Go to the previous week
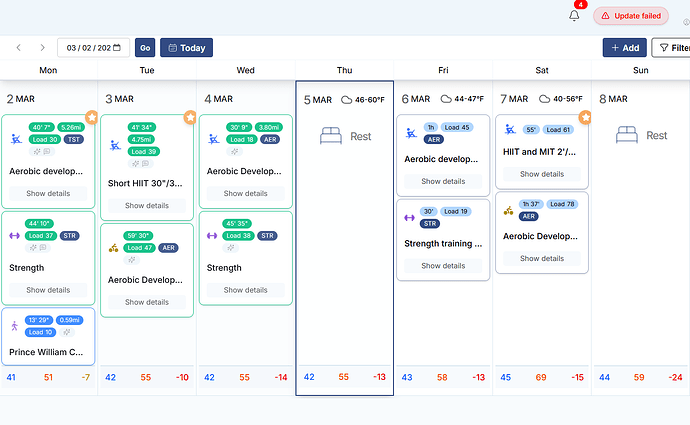Image resolution: width=690 pixels, height=425 pixels. (x=18, y=47)
